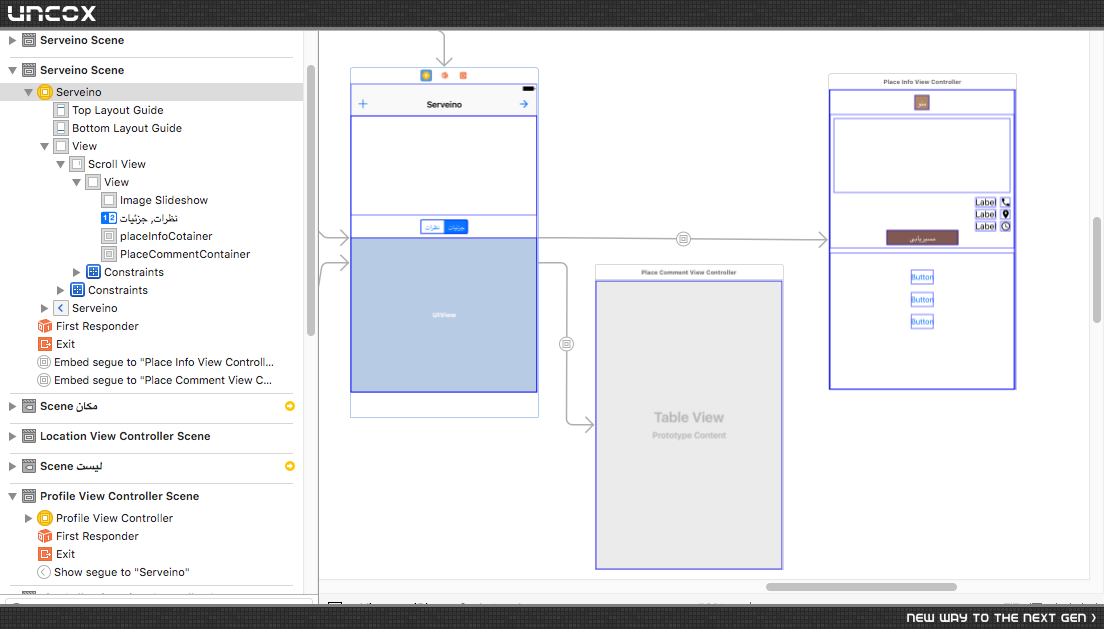Click the canvas vertical scrollbar
This screenshot has width=1104, height=629.
(x=1096, y=270)
